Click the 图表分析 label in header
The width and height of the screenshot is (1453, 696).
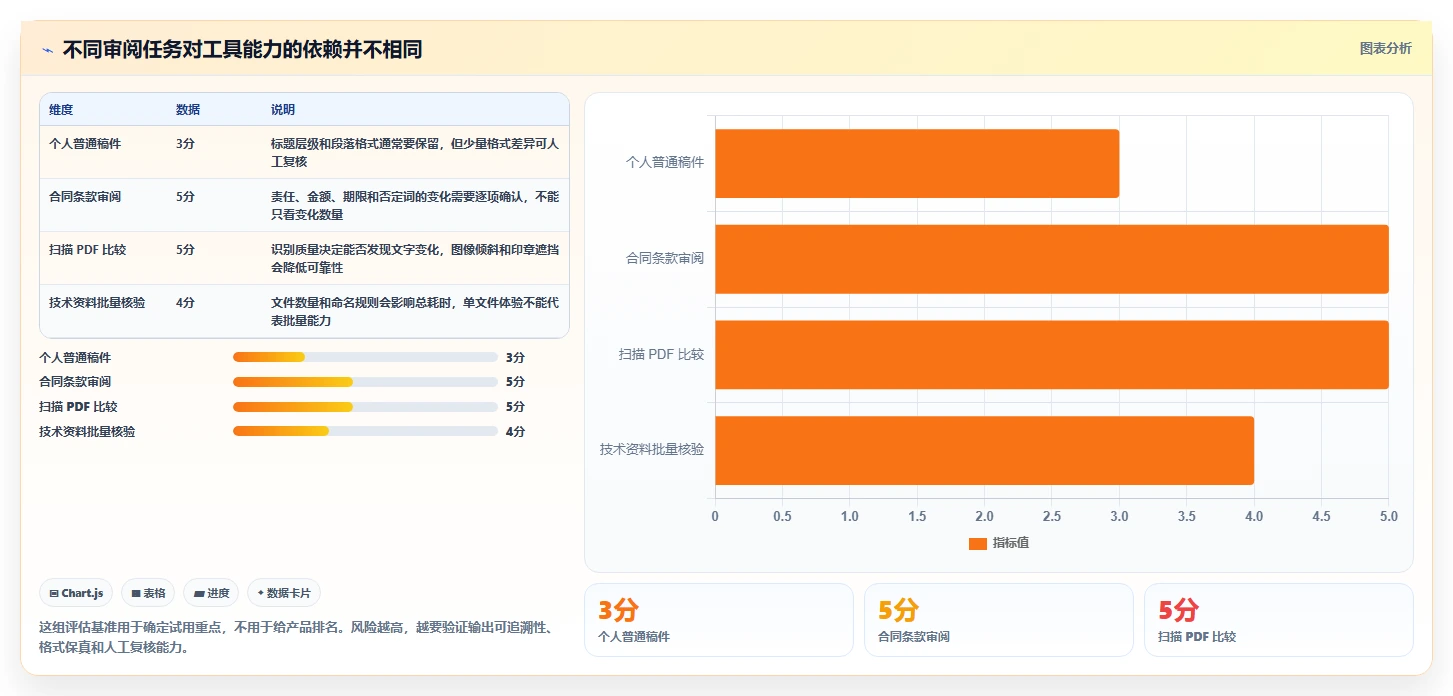tap(1385, 48)
